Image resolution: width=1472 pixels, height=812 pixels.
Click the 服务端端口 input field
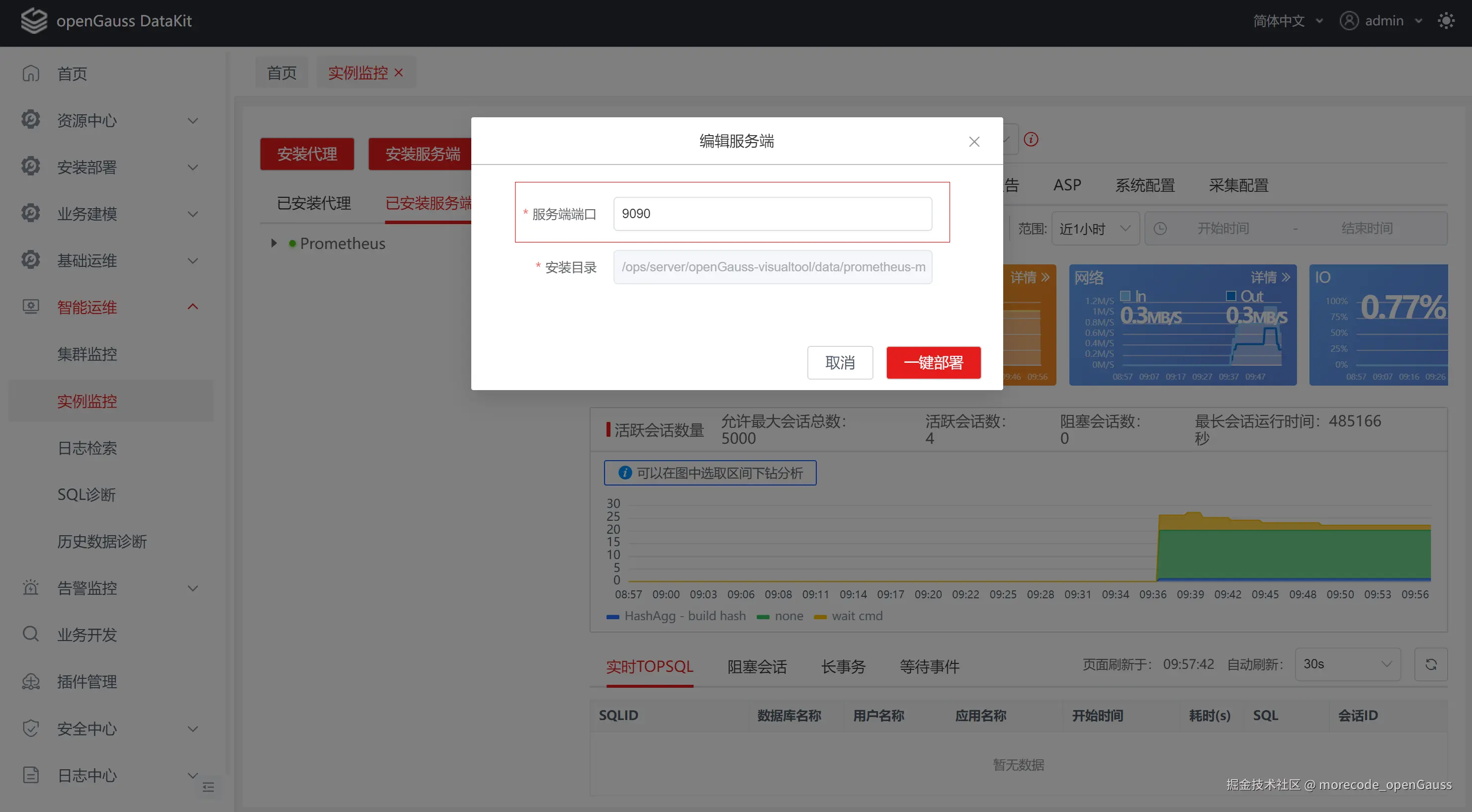(x=772, y=214)
